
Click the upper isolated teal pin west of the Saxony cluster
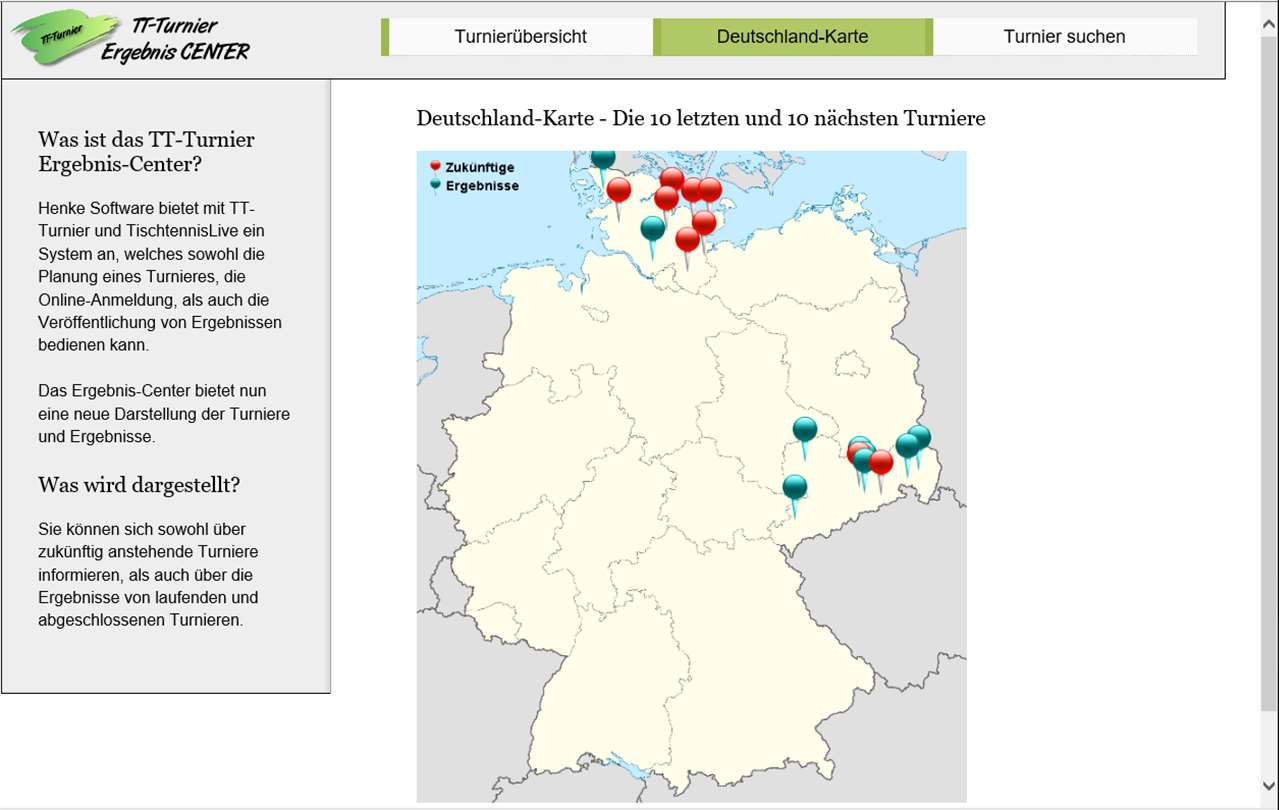[805, 430]
